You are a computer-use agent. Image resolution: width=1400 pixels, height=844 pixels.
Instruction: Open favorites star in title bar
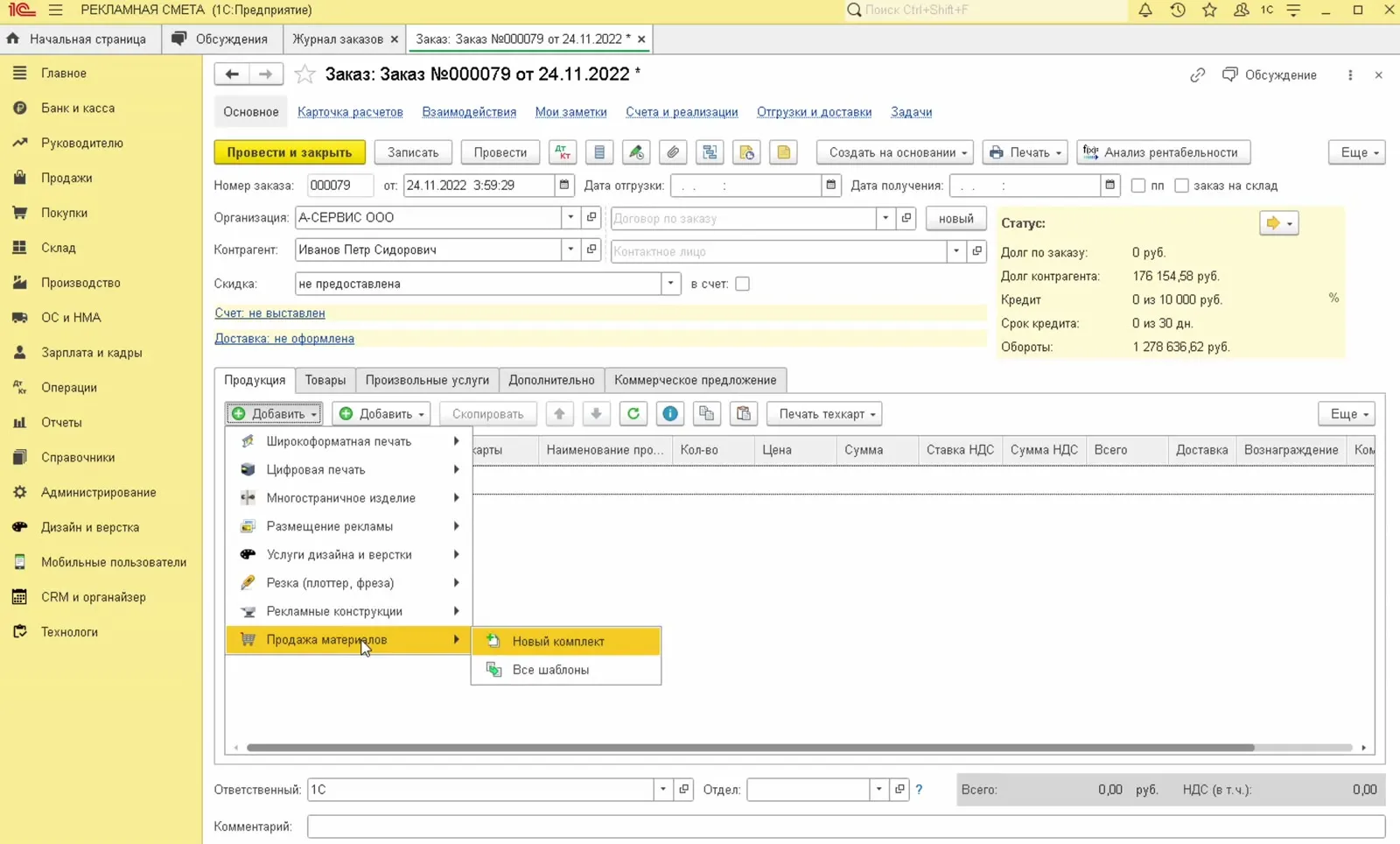[1209, 11]
